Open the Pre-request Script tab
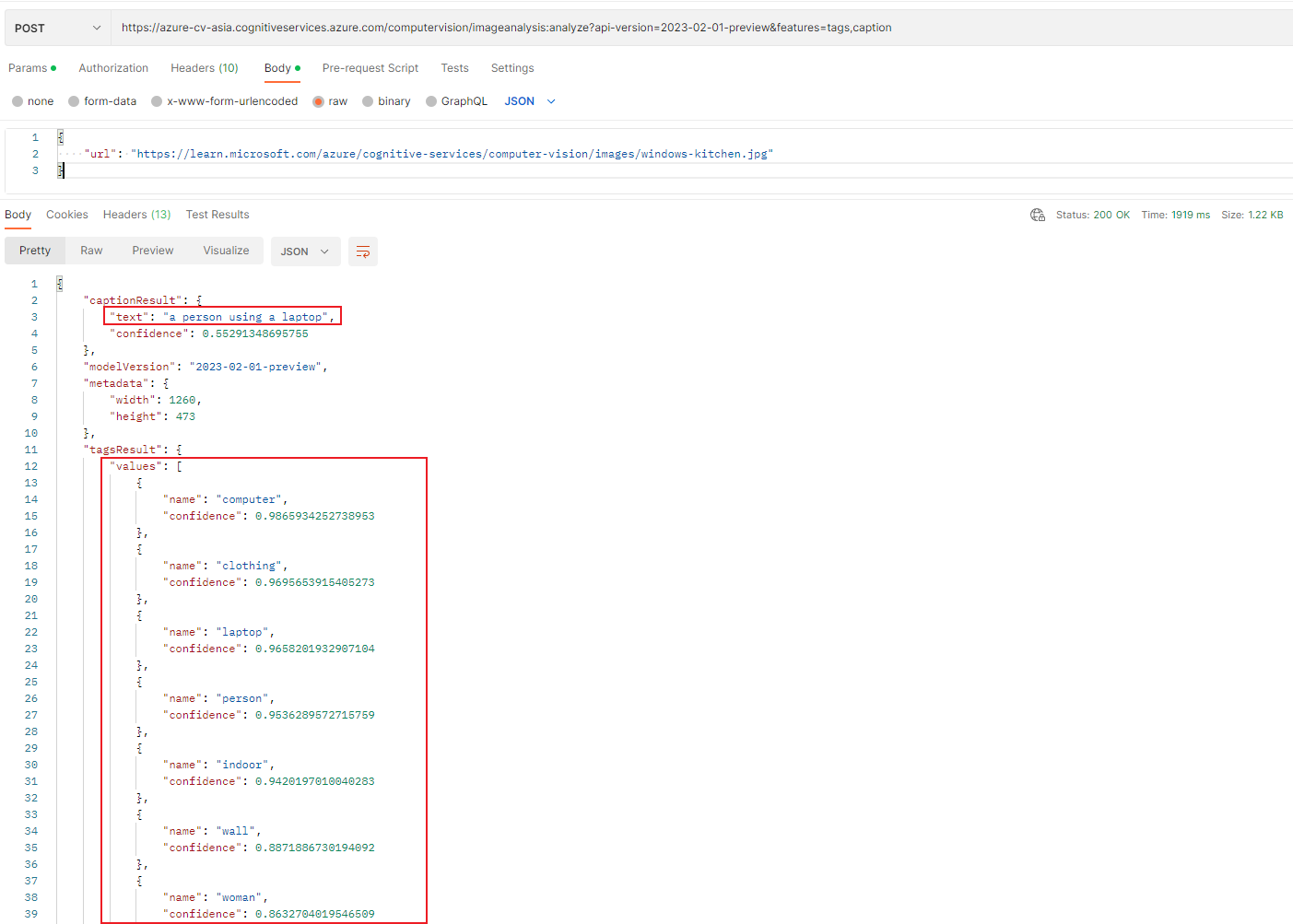The image size is (1293, 924). (x=370, y=68)
